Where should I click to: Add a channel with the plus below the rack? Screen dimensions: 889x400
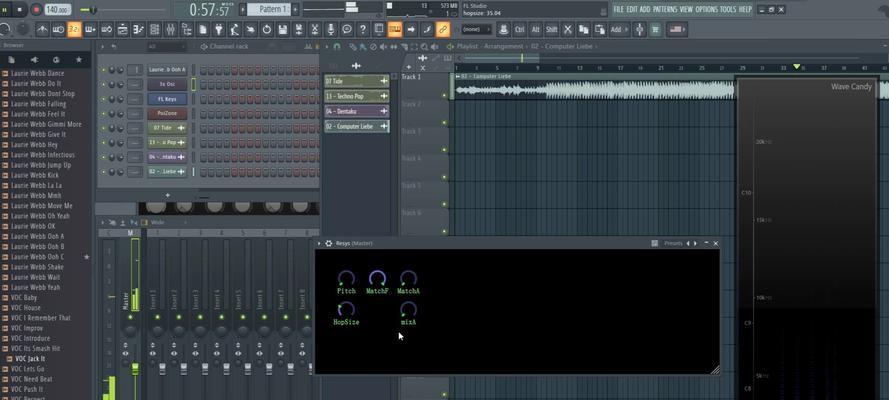pos(167,195)
